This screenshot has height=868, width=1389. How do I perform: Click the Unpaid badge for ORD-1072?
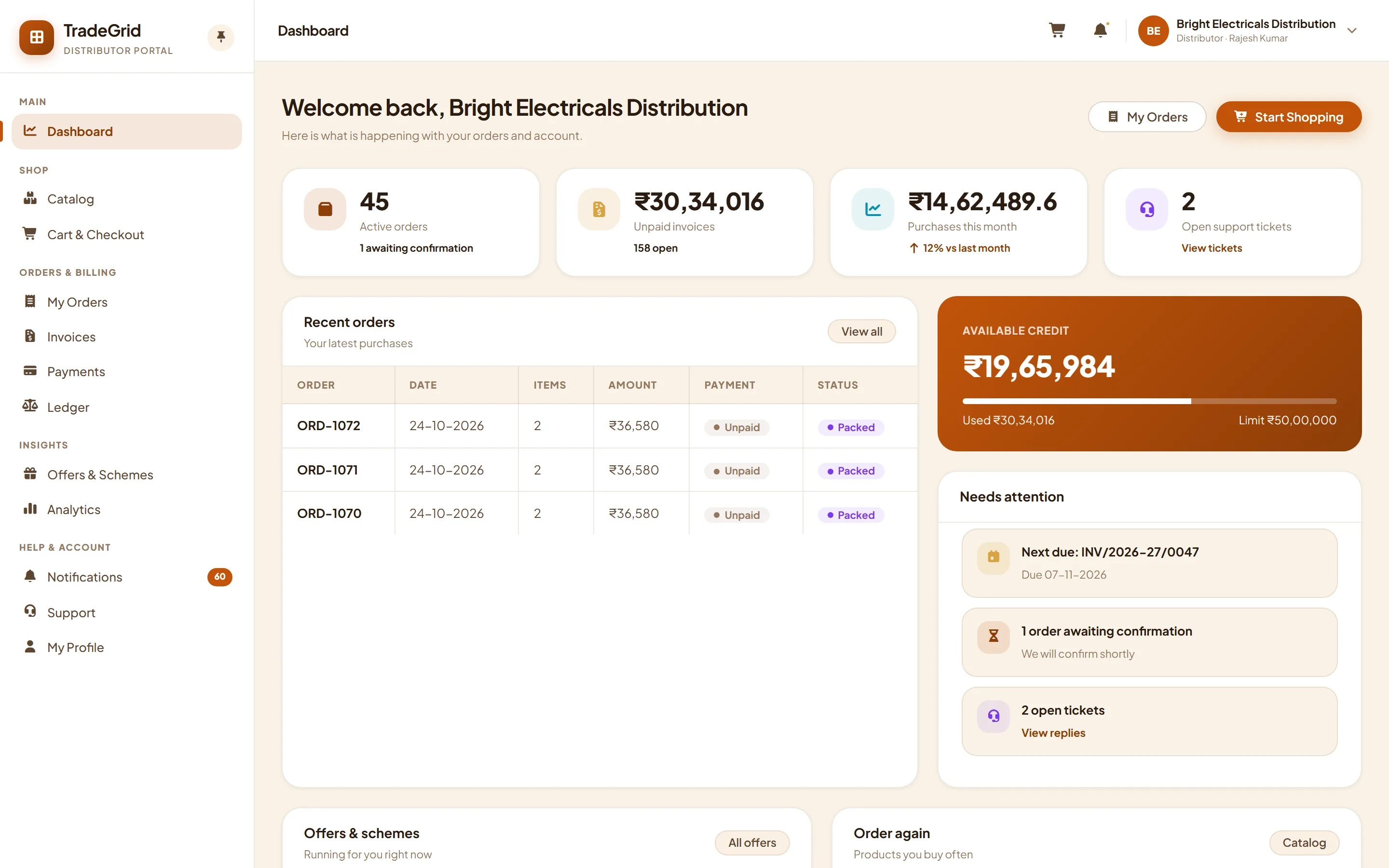point(736,427)
